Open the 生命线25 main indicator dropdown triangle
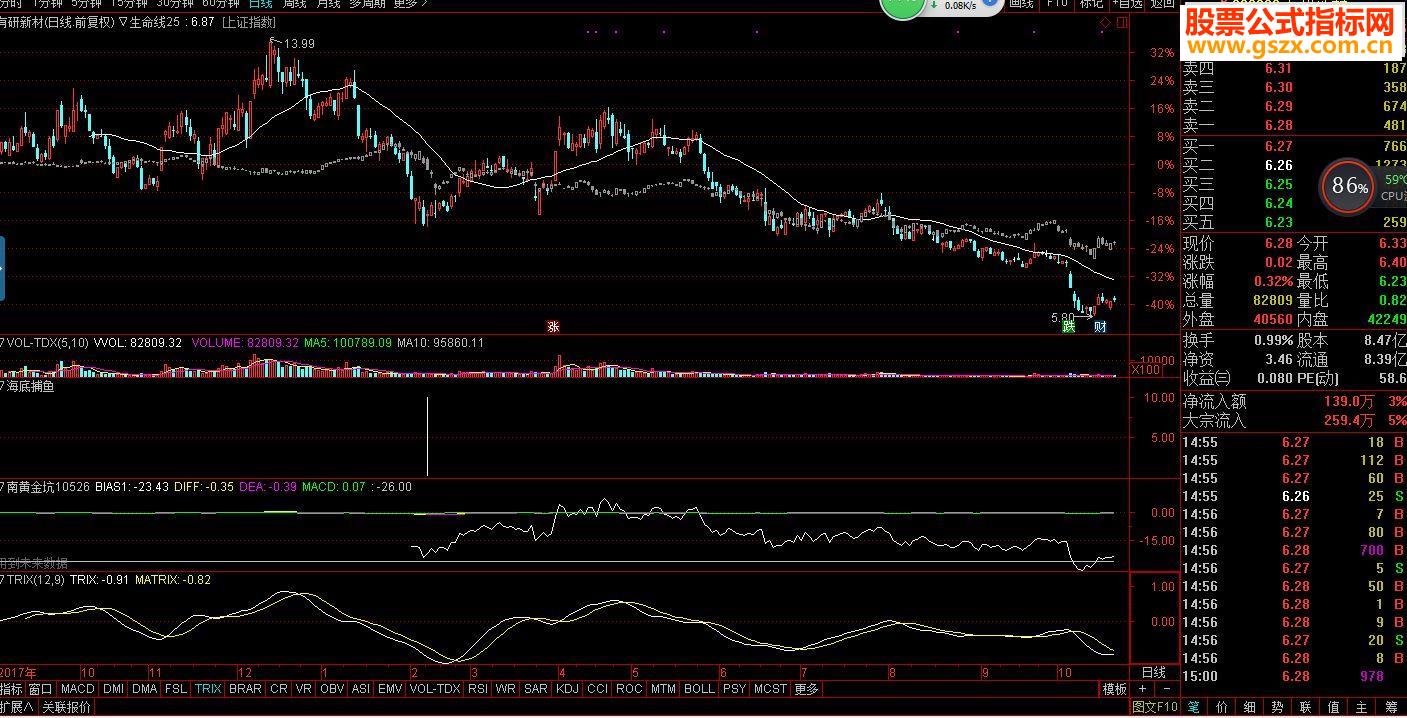Image resolution: width=1407 pixels, height=718 pixels. (x=123, y=22)
